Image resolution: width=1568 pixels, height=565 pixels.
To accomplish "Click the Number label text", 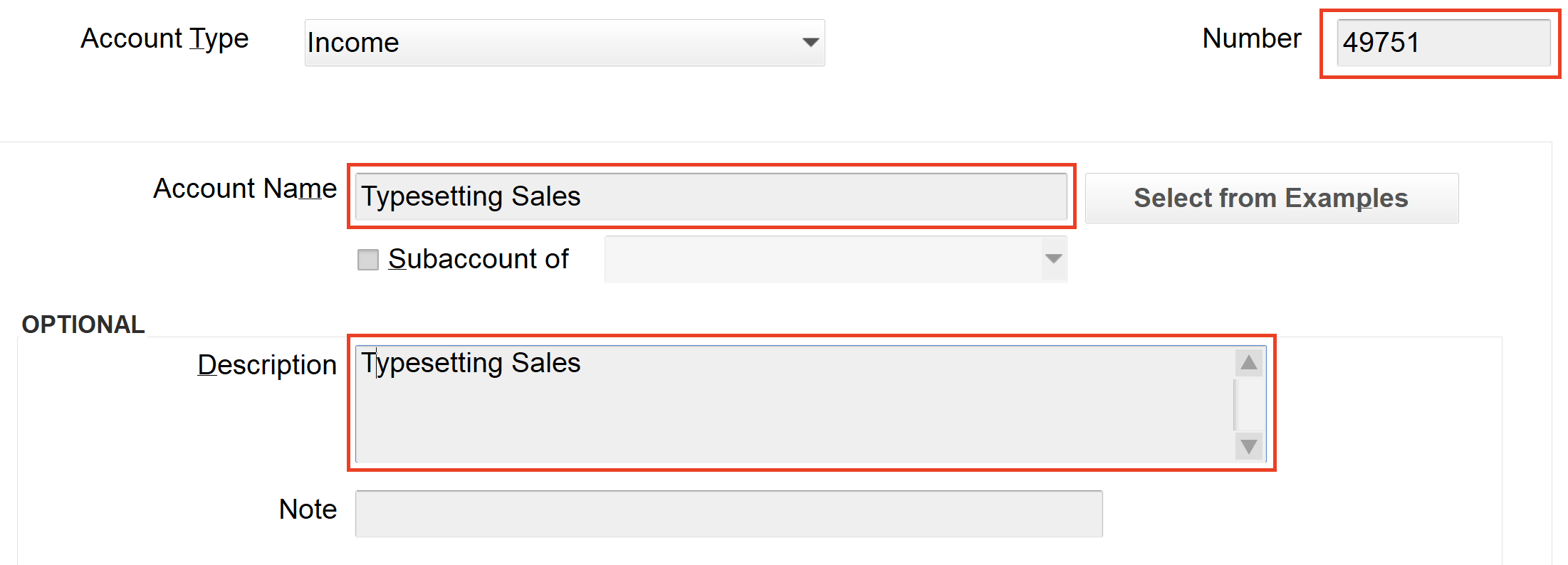I will (x=1251, y=38).
